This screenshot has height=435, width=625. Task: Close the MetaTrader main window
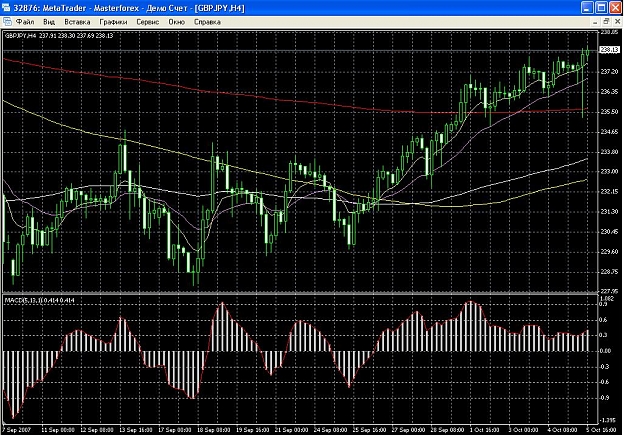(614, 8)
